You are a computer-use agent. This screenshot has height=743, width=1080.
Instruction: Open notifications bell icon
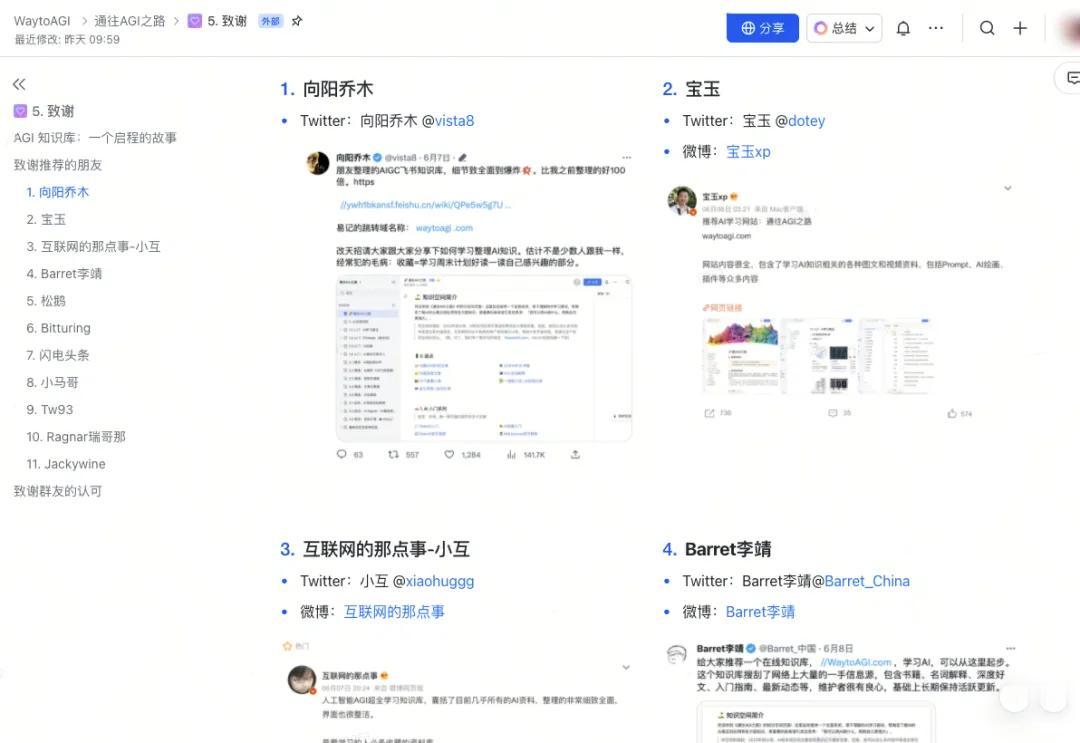point(903,28)
